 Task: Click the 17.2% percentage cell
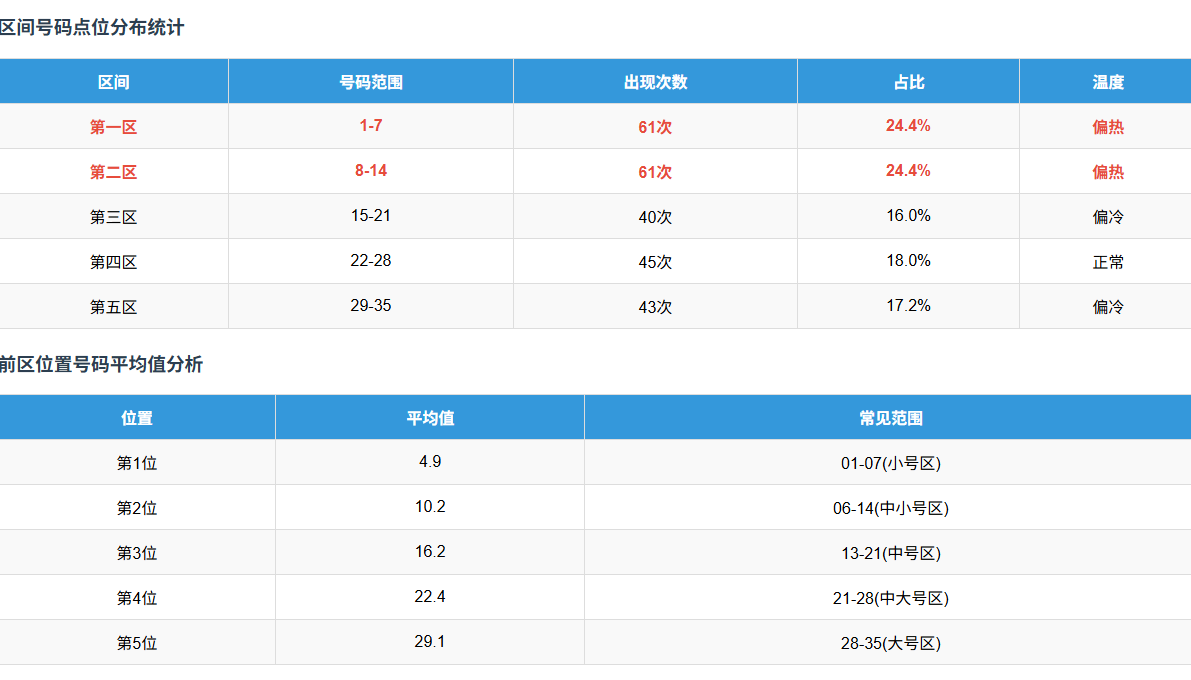(908, 306)
